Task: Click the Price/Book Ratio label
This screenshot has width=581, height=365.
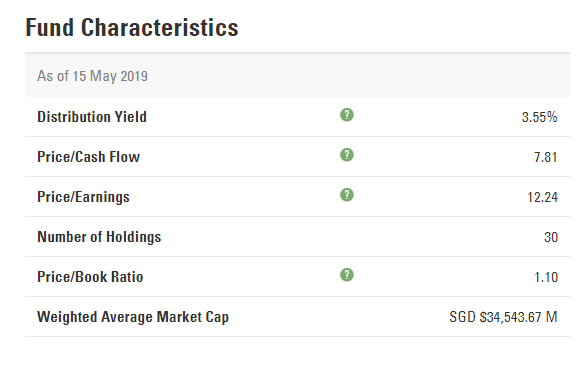Action: click(90, 277)
